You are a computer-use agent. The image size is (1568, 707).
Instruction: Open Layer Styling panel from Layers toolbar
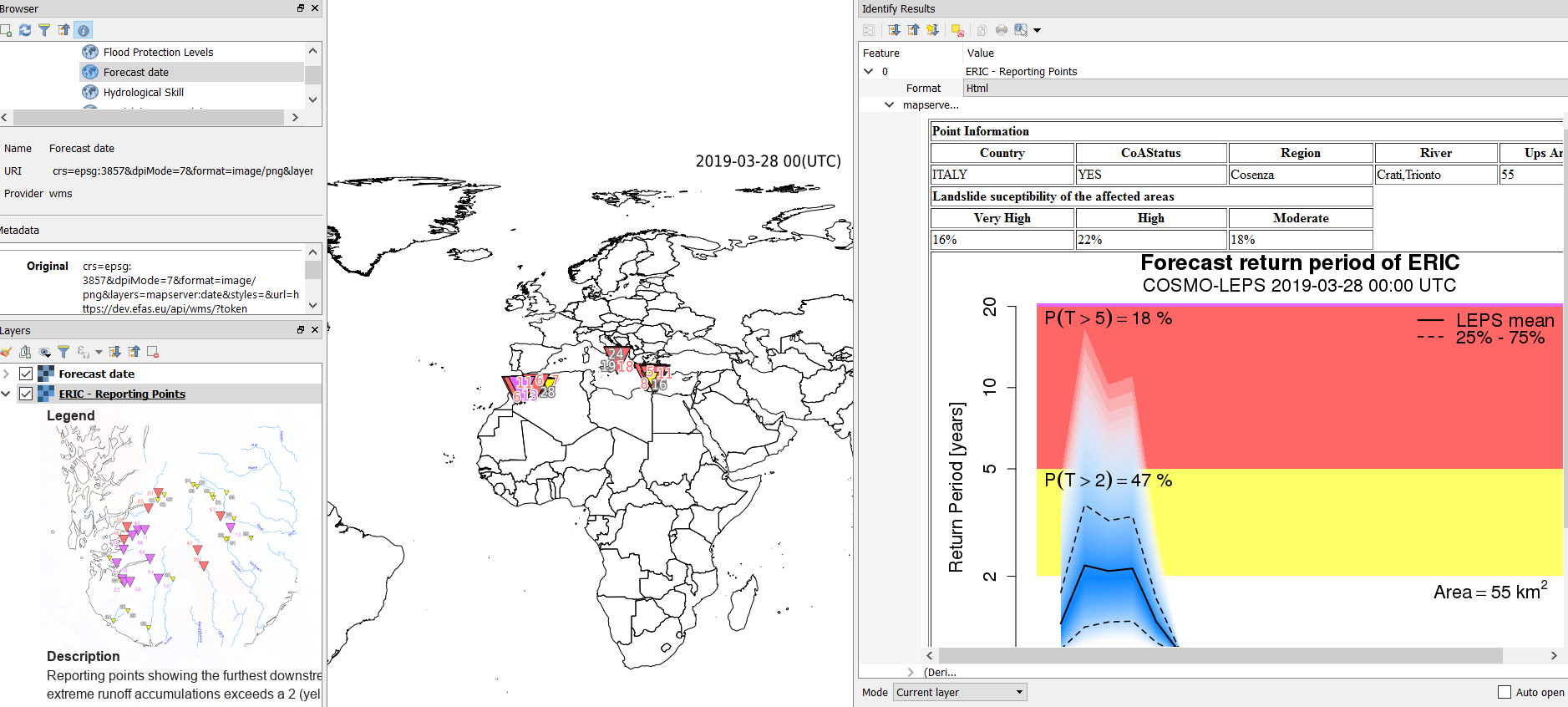pyautogui.click(x=6, y=352)
